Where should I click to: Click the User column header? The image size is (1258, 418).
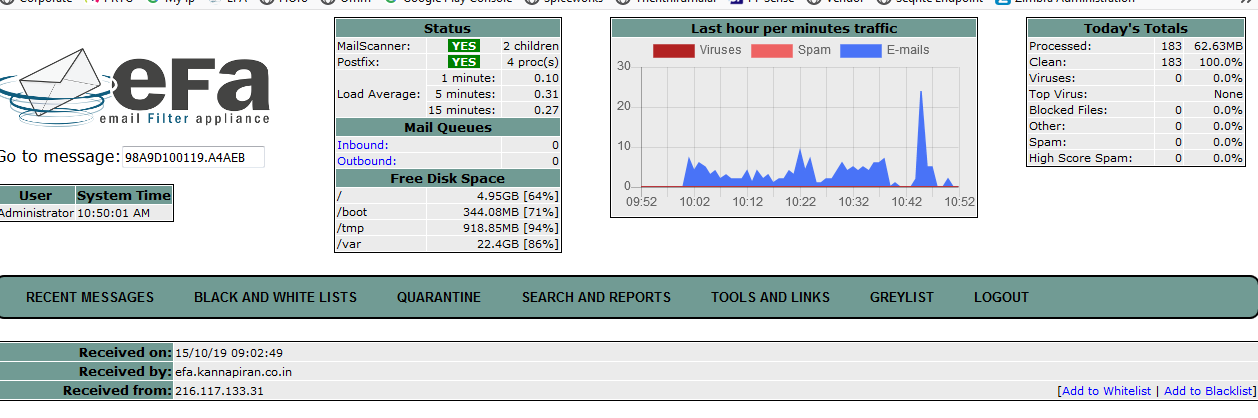pos(36,195)
